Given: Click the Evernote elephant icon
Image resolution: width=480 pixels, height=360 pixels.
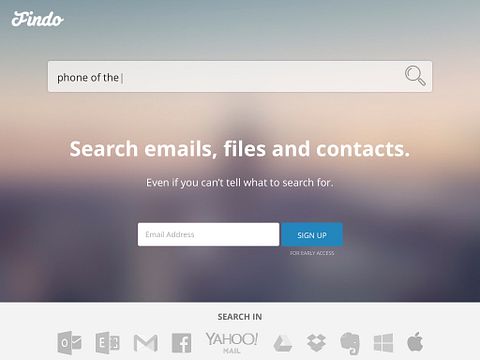Looking at the screenshot, I should pos(350,343).
